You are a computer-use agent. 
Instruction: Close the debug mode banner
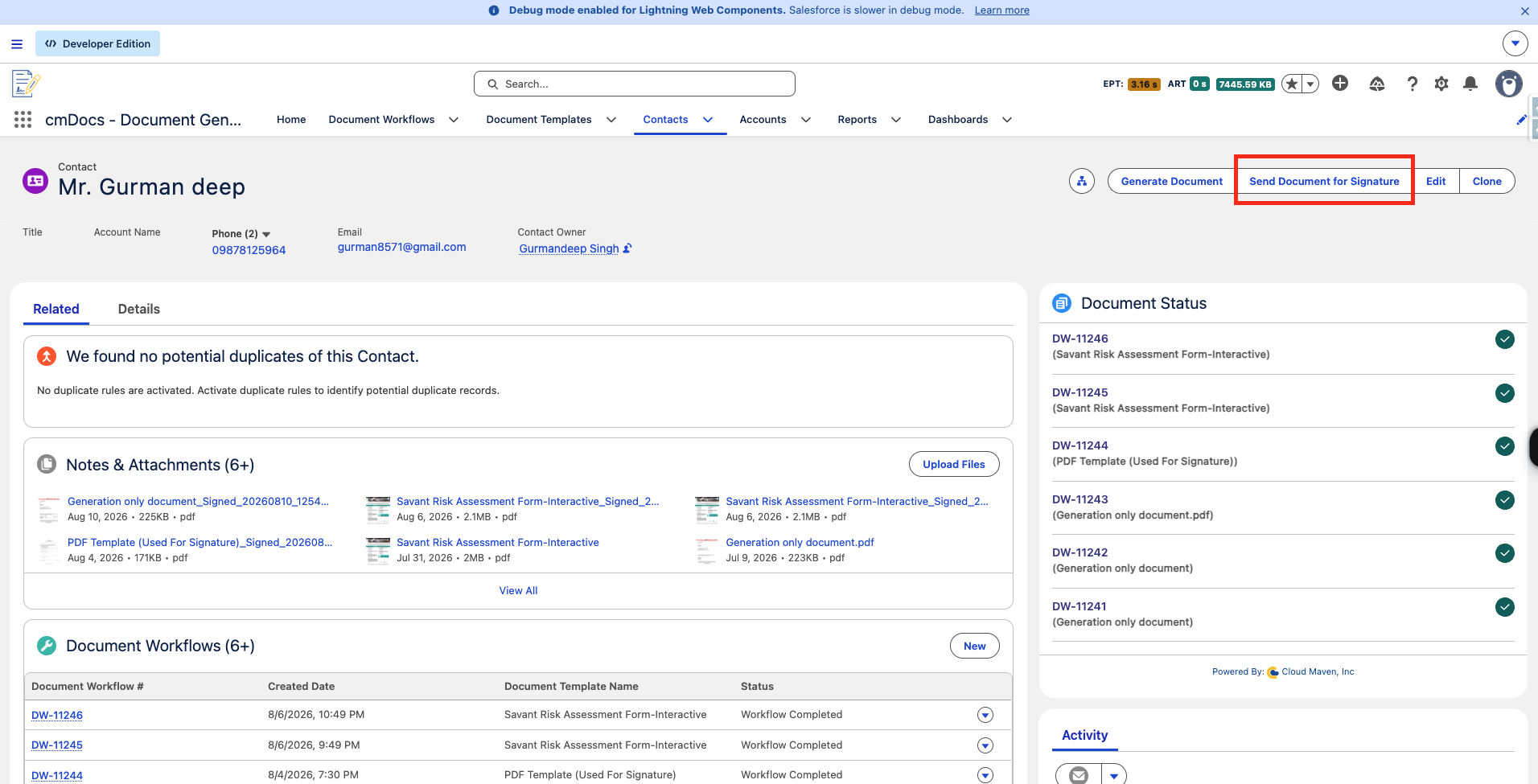(1524, 11)
